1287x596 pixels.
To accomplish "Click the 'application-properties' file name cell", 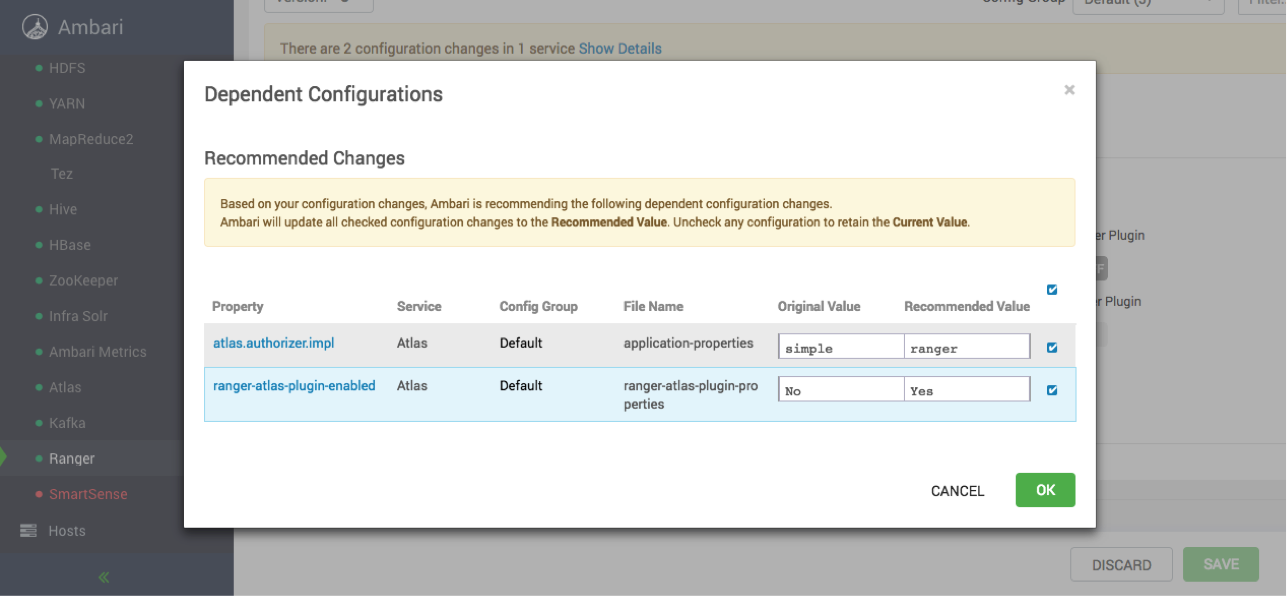I will click(689, 343).
